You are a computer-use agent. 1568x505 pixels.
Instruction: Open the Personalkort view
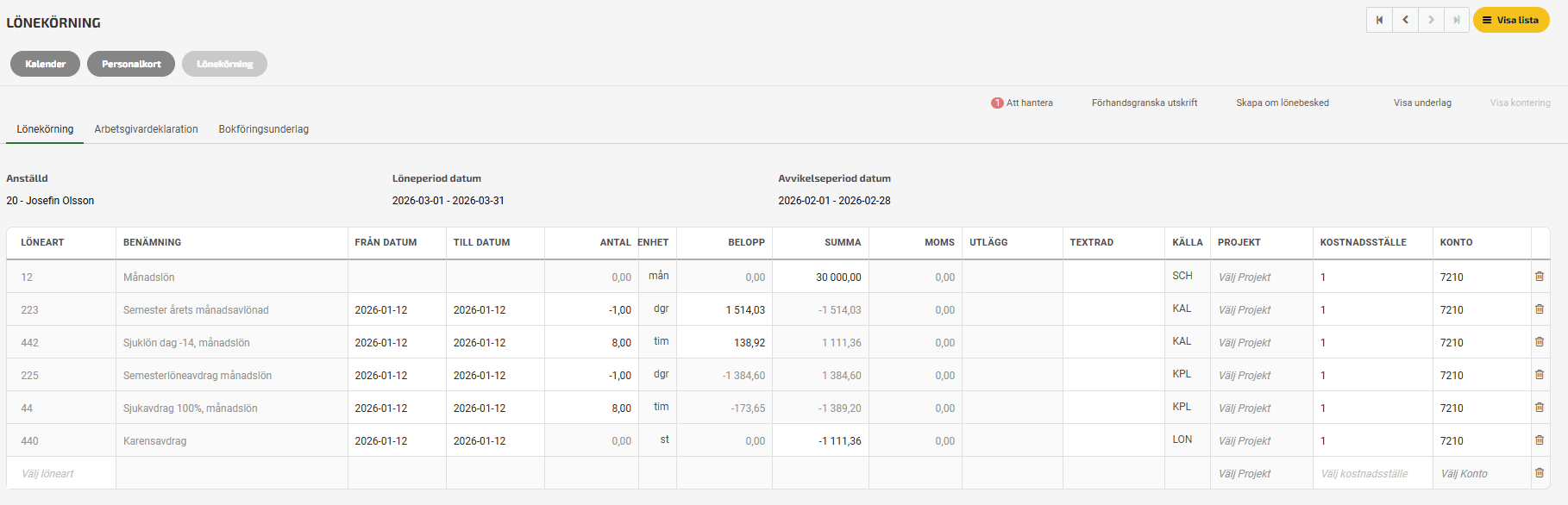point(131,64)
